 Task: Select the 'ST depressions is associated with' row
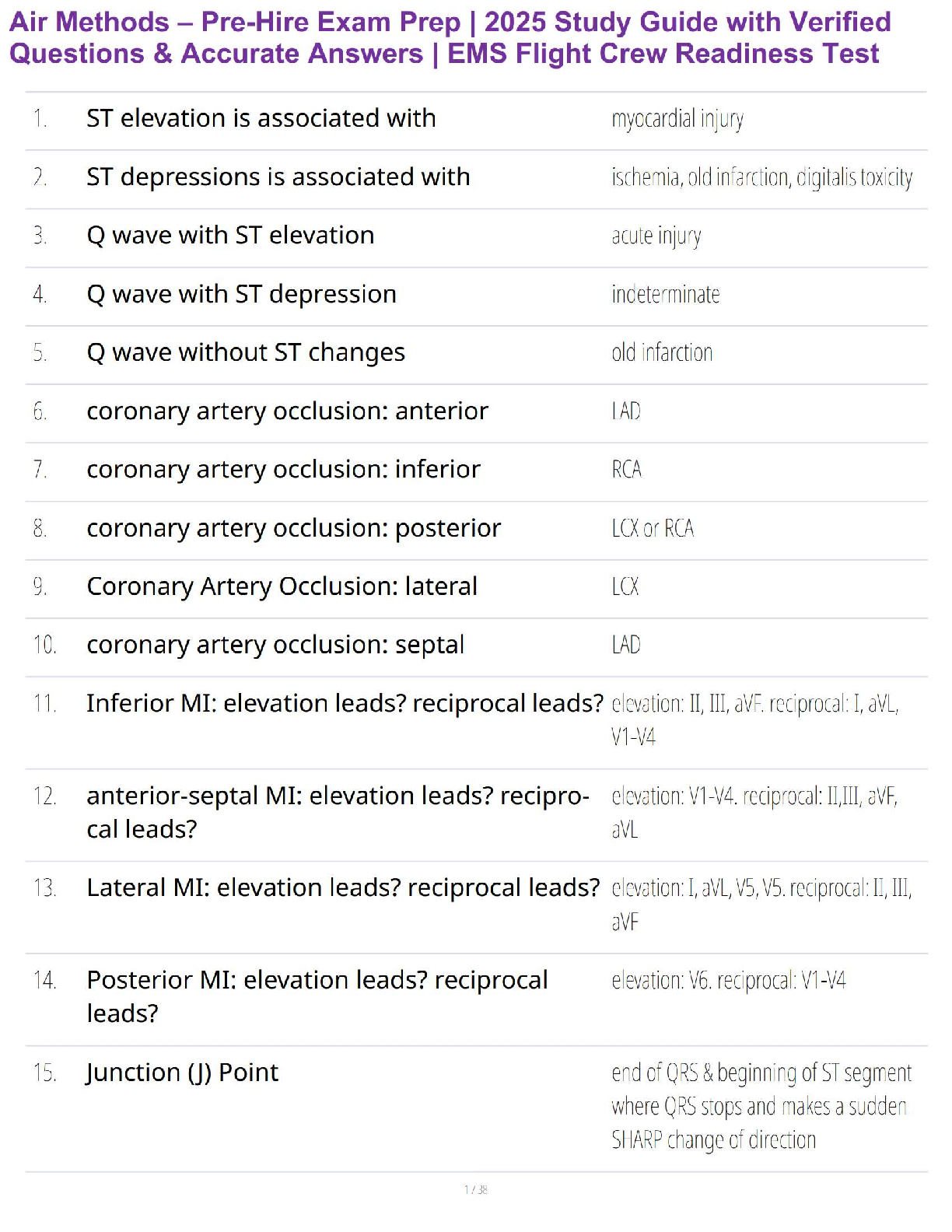(278, 177)
